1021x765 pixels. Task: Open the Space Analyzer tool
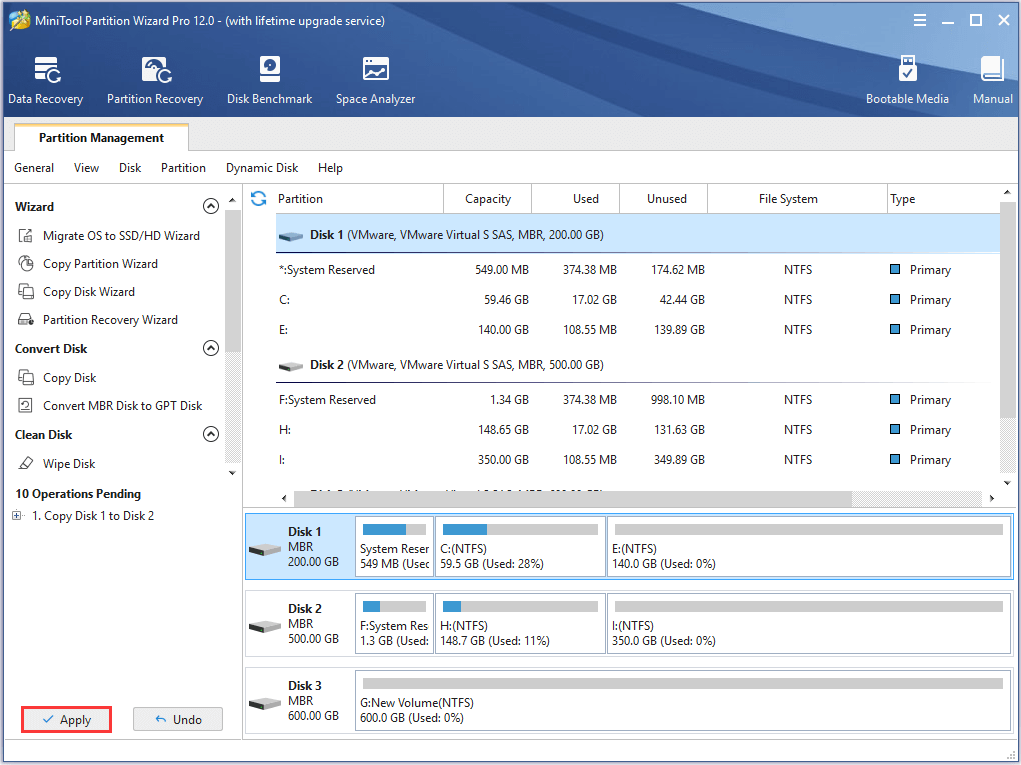click(375, 81)
